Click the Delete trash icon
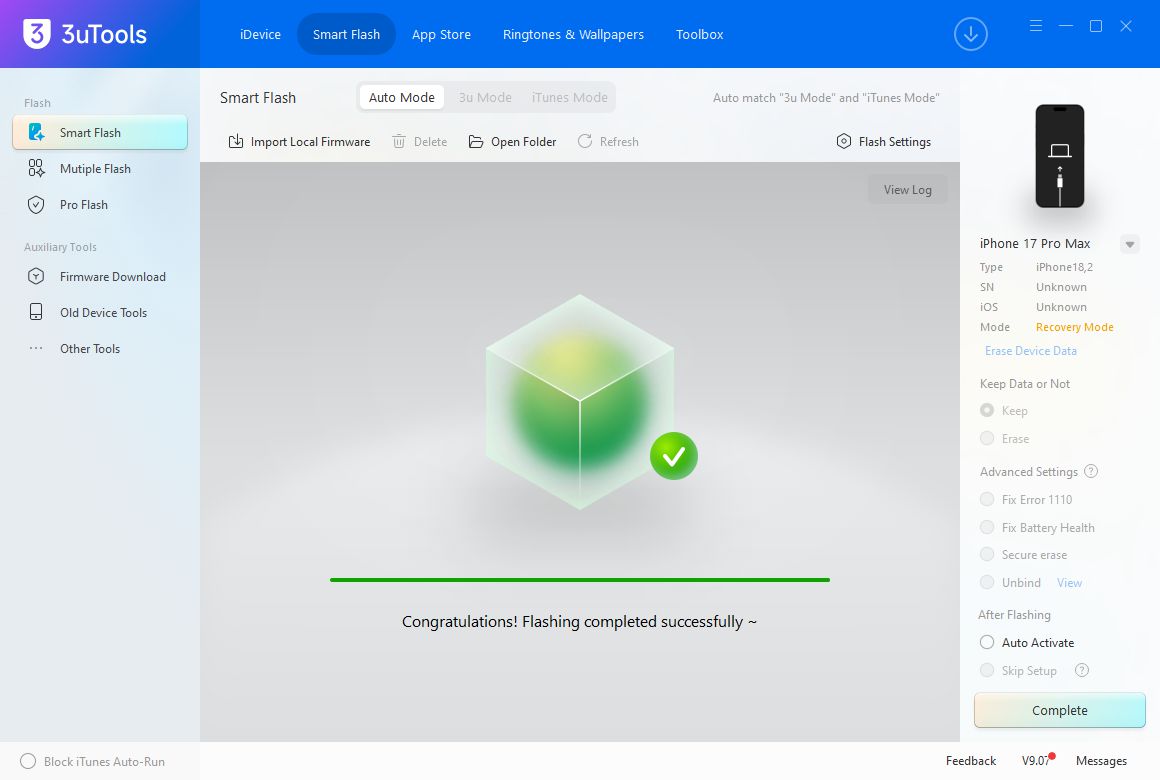1160x780 pixels. pyautogui.click(x=399, y=141)
